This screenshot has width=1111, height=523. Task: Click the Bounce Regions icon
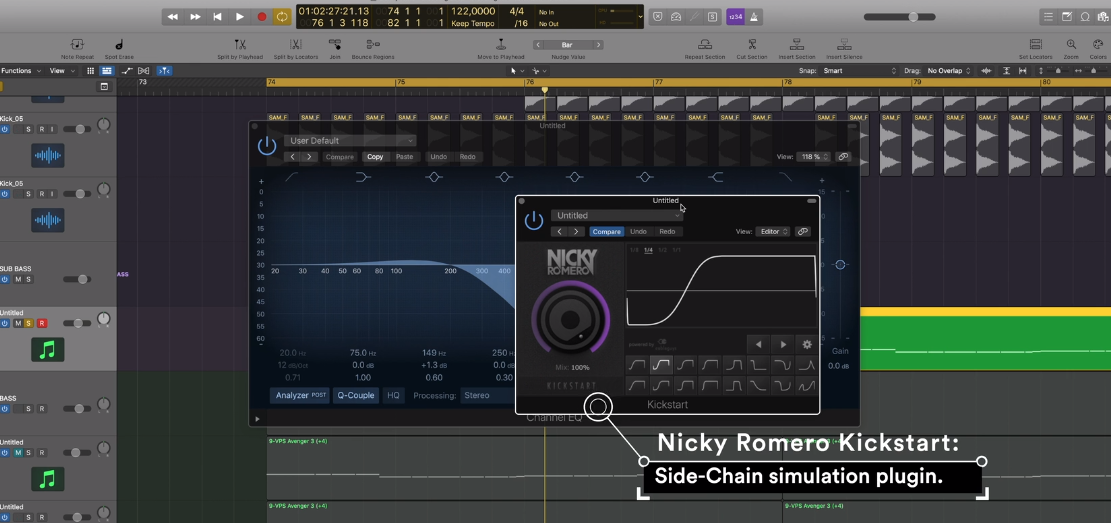click(x=373, y=45)
